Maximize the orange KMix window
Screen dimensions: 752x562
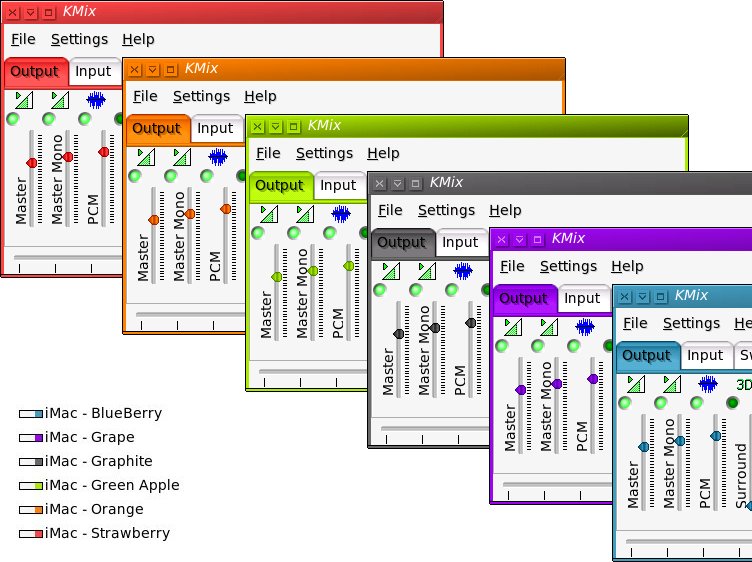[x=170, y=70]
